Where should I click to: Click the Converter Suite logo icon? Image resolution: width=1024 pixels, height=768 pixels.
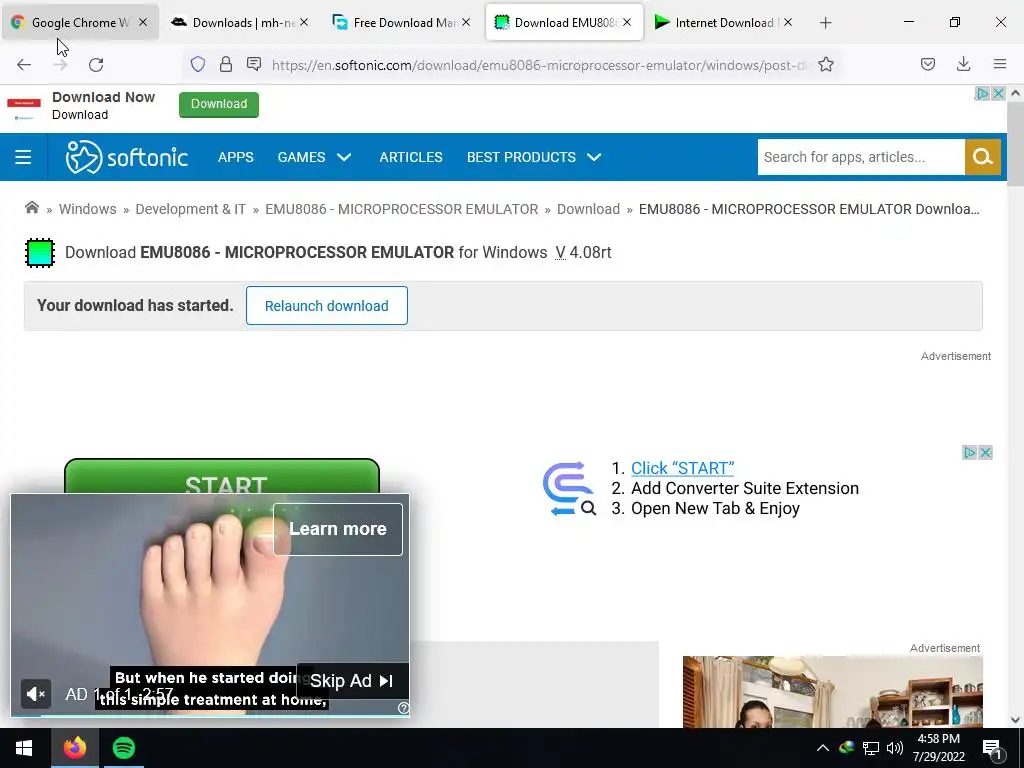[569, 488]
